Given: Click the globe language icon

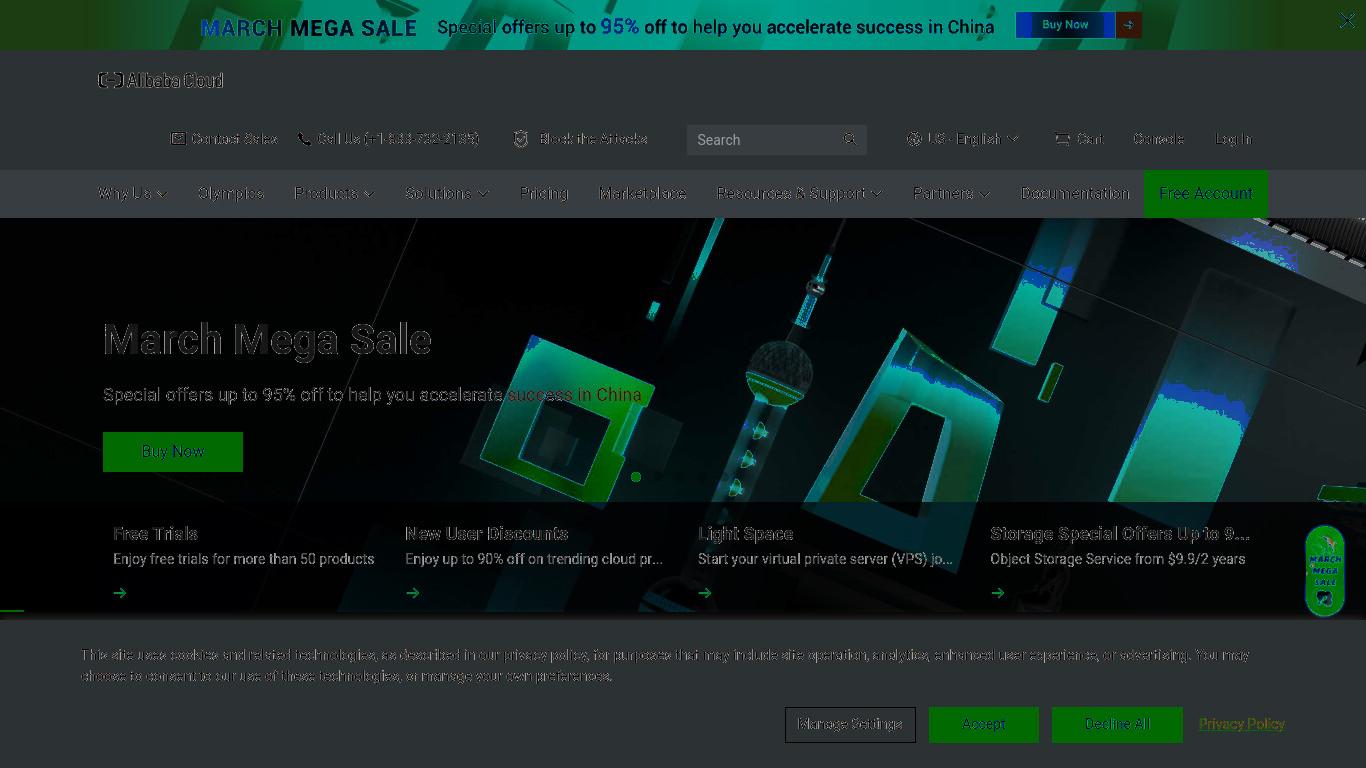Looking at the screenshot, I should point(914,139).
